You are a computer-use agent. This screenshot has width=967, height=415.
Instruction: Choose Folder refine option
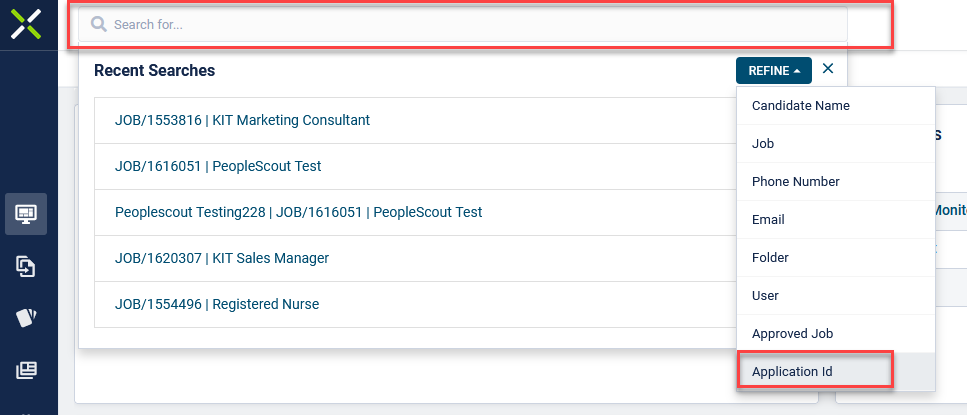771,258
